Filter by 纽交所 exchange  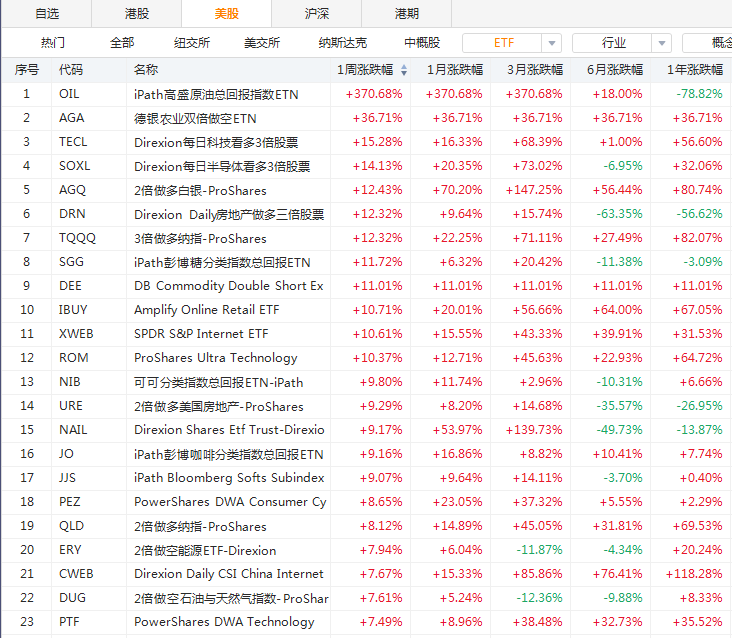pos(192,43)
